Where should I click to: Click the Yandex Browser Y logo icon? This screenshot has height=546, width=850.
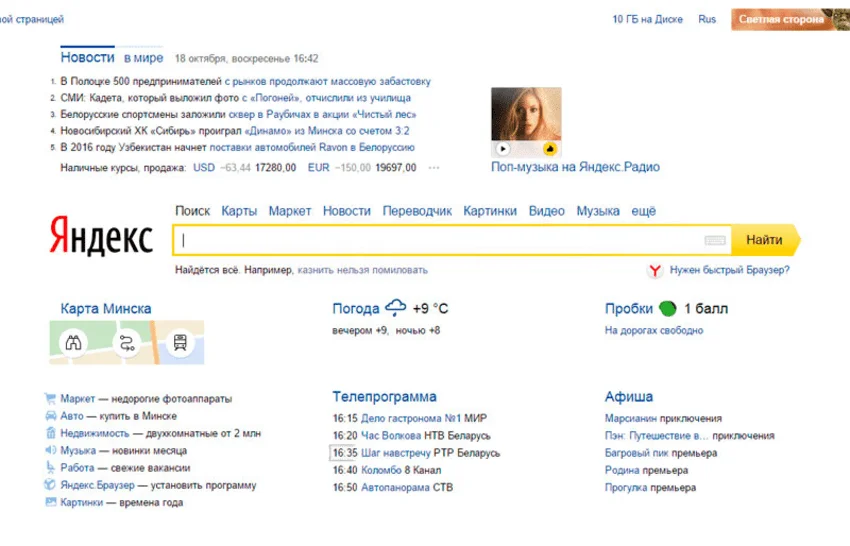[655, 270]
